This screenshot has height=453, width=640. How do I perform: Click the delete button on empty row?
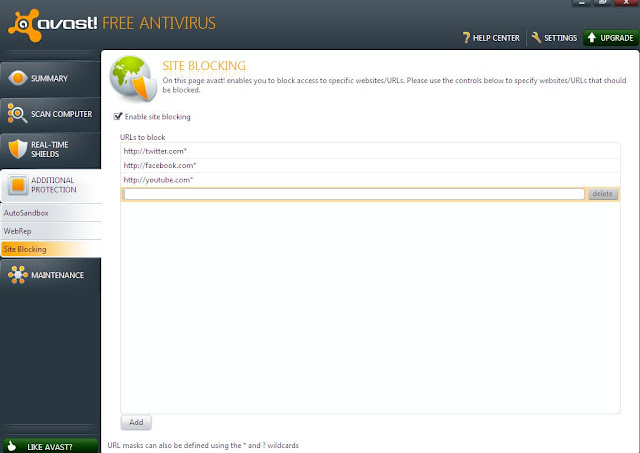(x=602, y=194)
